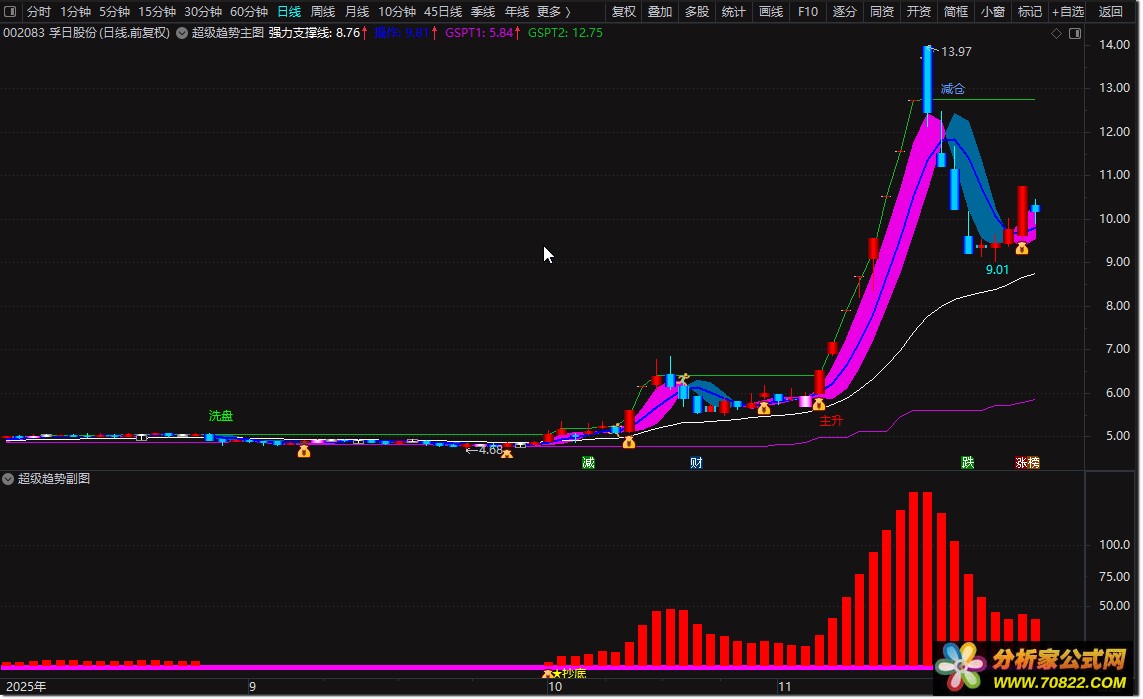Click the 叠加 overlay button
The image size is (1143, 699).
coord(660,12)
